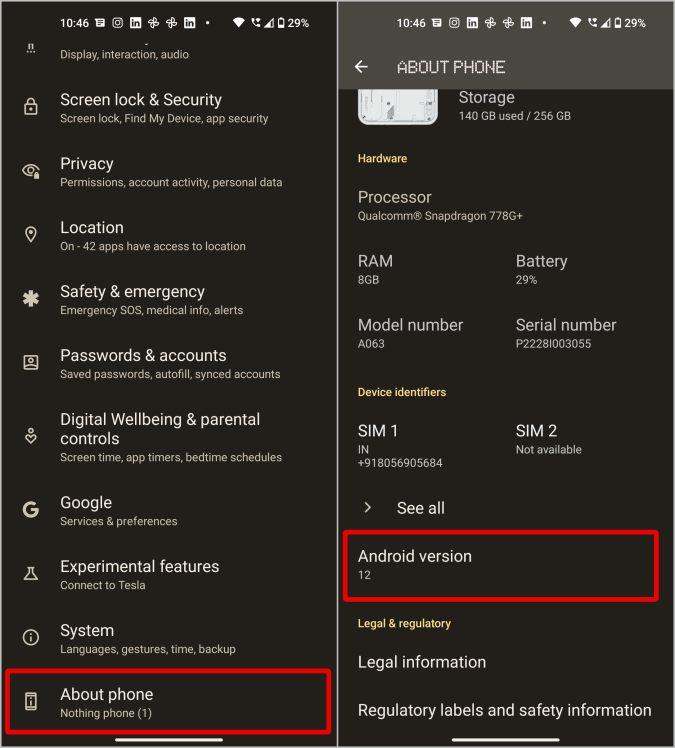This screenshot has width=675, height=748.
Task: Tap the Google G icon
Action: [31, 509]
